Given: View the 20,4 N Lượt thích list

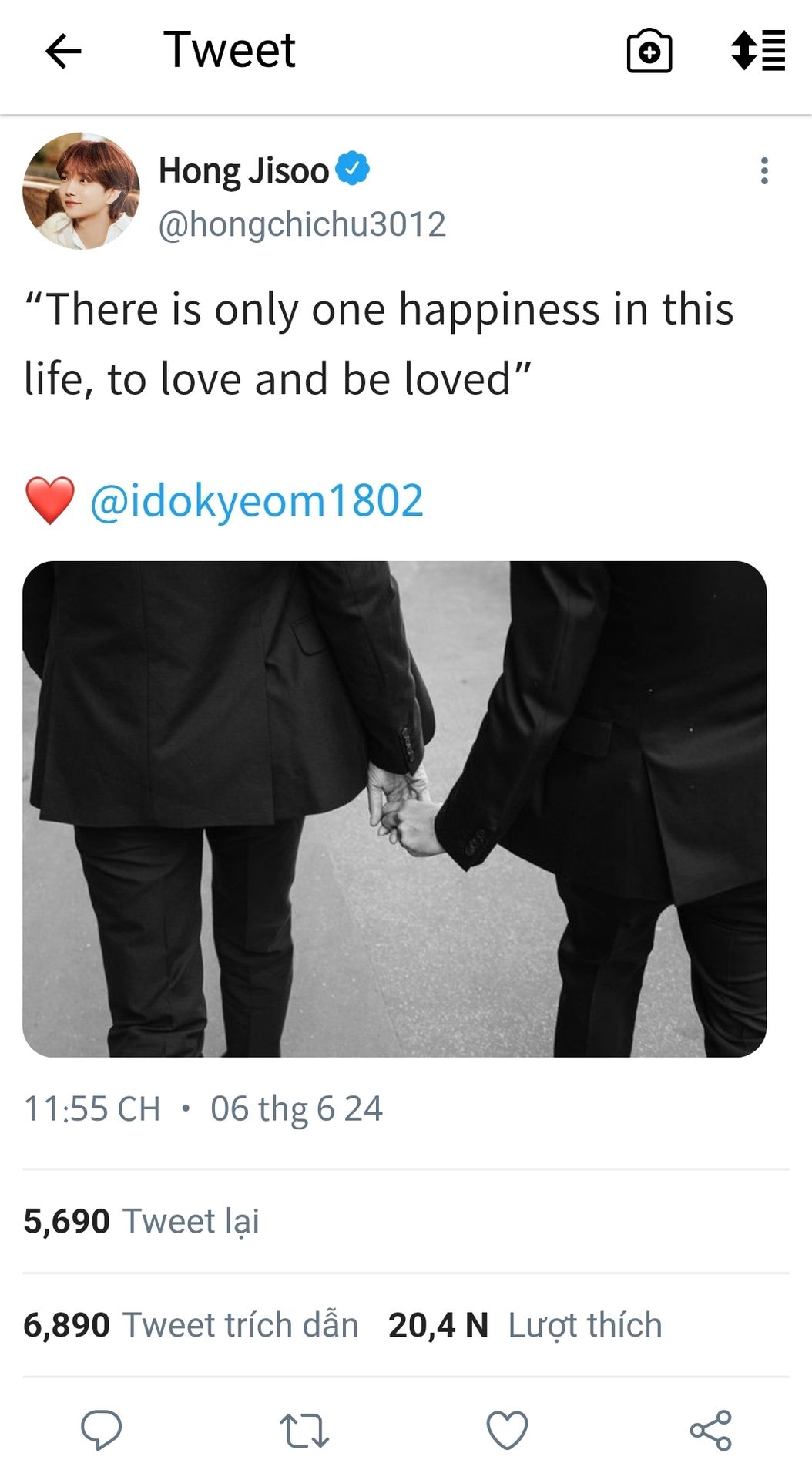Looking at the screenshot, I should click(x=525, y=1325).
